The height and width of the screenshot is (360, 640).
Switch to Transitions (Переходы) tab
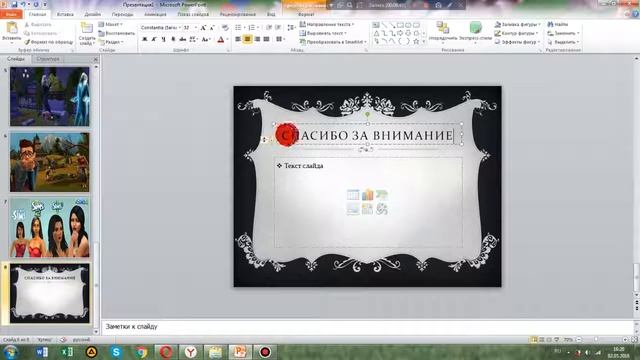click(x=122, y=14)
